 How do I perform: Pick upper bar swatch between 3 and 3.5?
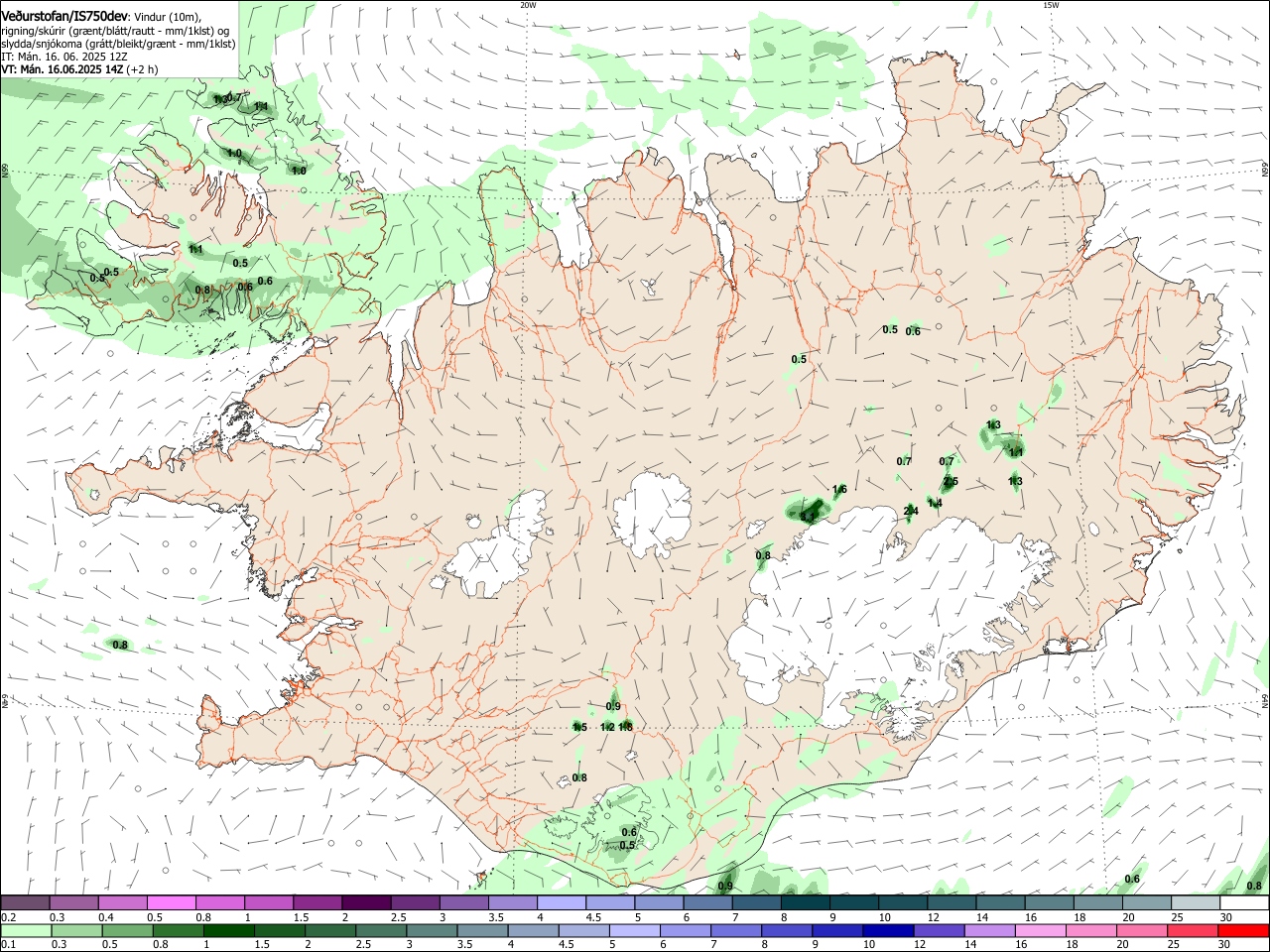[x=463, y=902]
